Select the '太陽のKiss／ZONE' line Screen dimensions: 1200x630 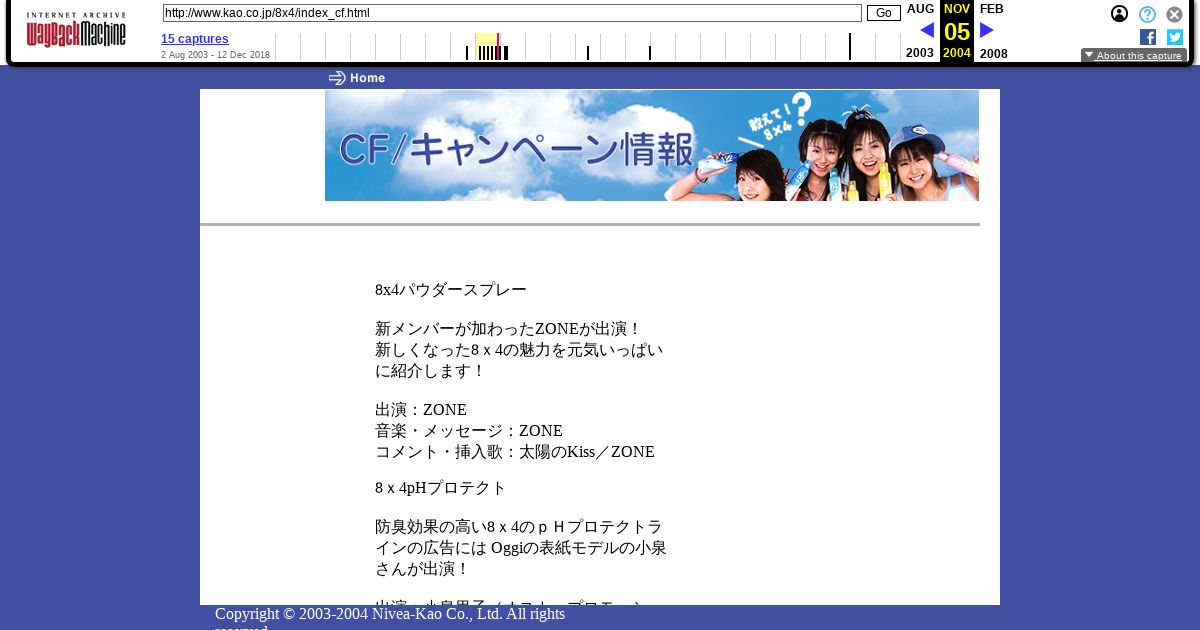[515, 452]
